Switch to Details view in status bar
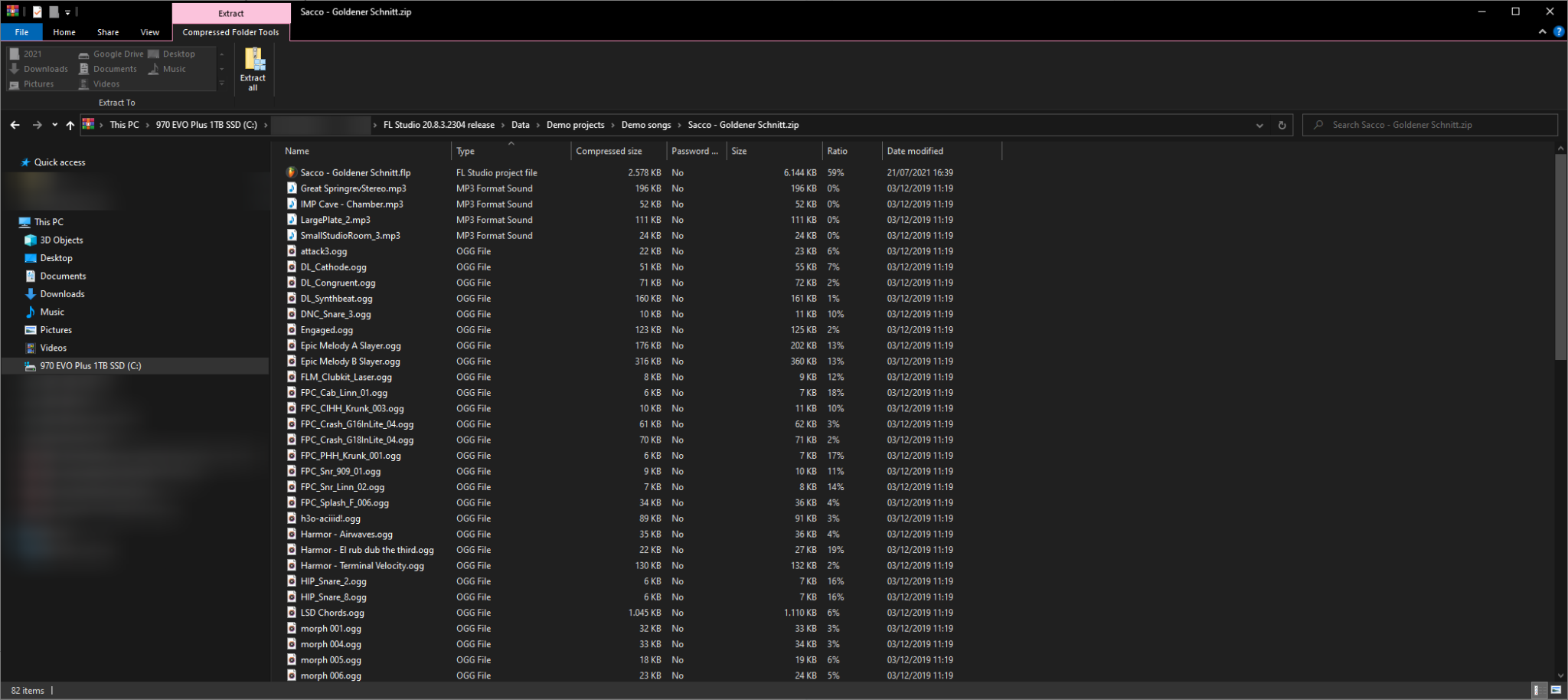Viewport: 1568px width, 700px height. 1536,691
